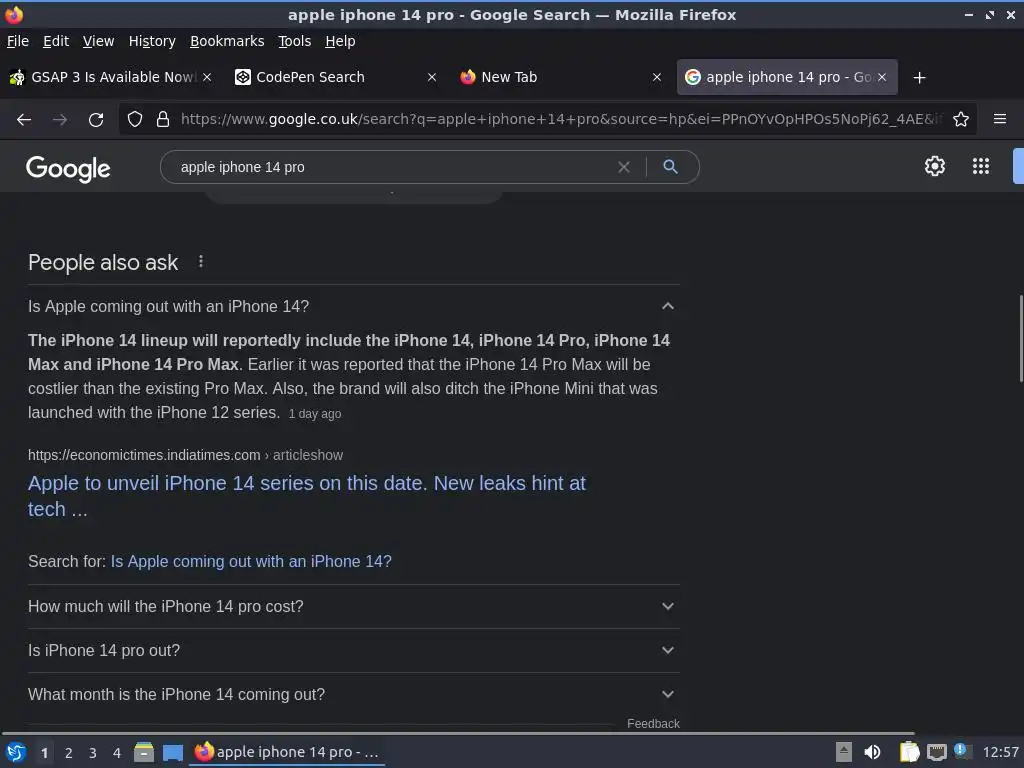
Task: Open the network monitor tray icon
Action: tap(936, 752)
